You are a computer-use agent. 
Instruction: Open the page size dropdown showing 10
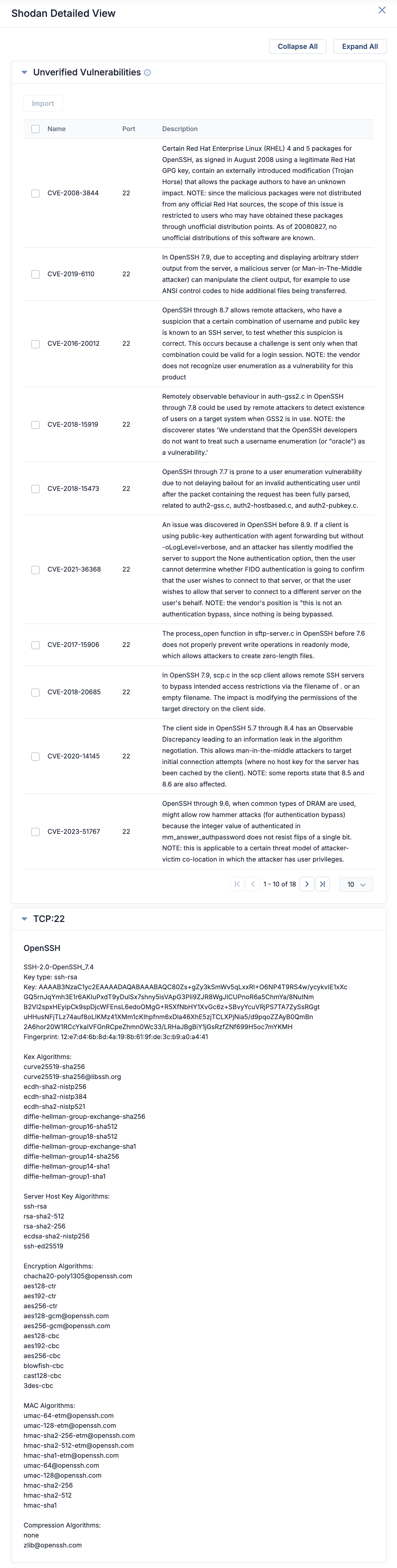coord(356,884)
